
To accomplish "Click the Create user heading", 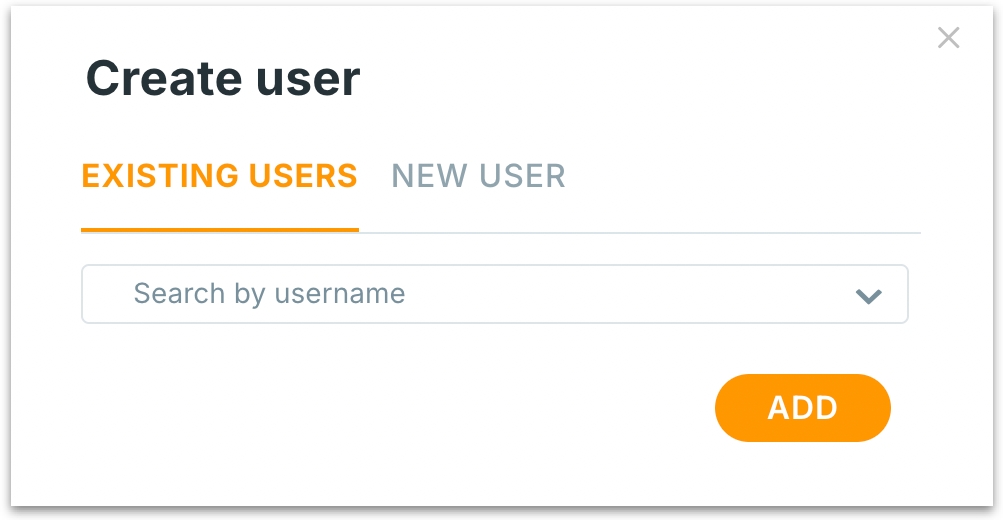I will tap(223, 78).
